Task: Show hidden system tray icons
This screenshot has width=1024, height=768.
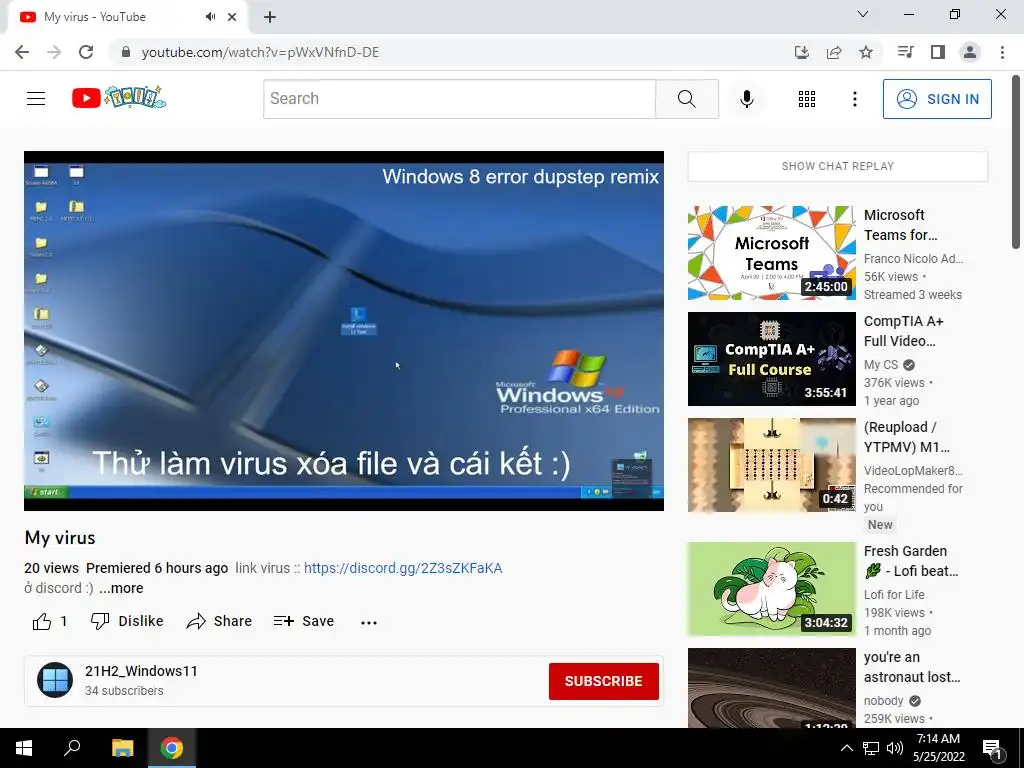Action: [x=846, y=748]
